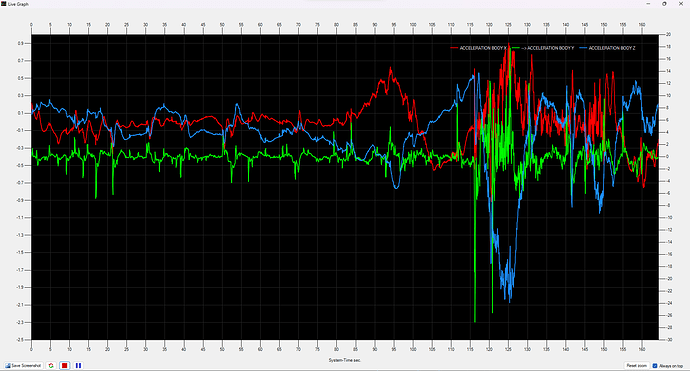
Task: Click the 125 tick on top time axis
Action: (508, 25)
